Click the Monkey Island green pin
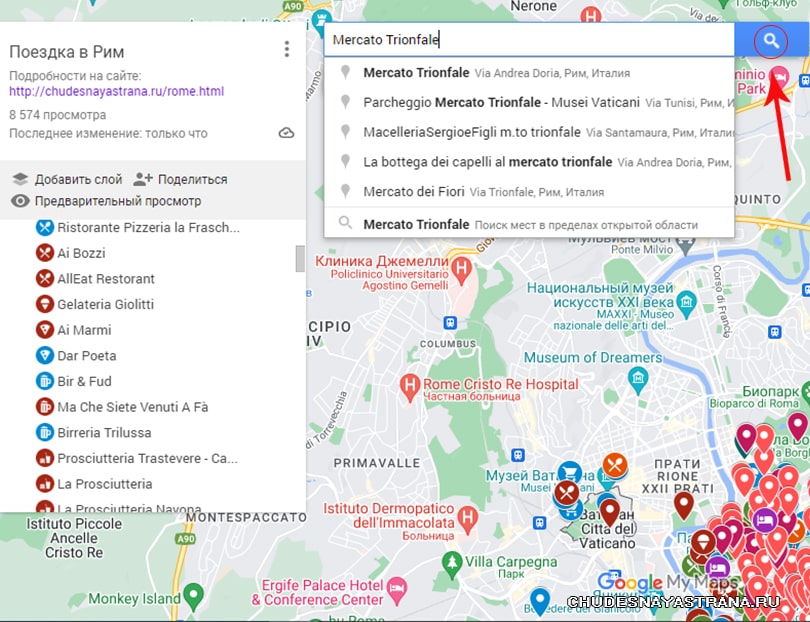 [x=194, y=596]
